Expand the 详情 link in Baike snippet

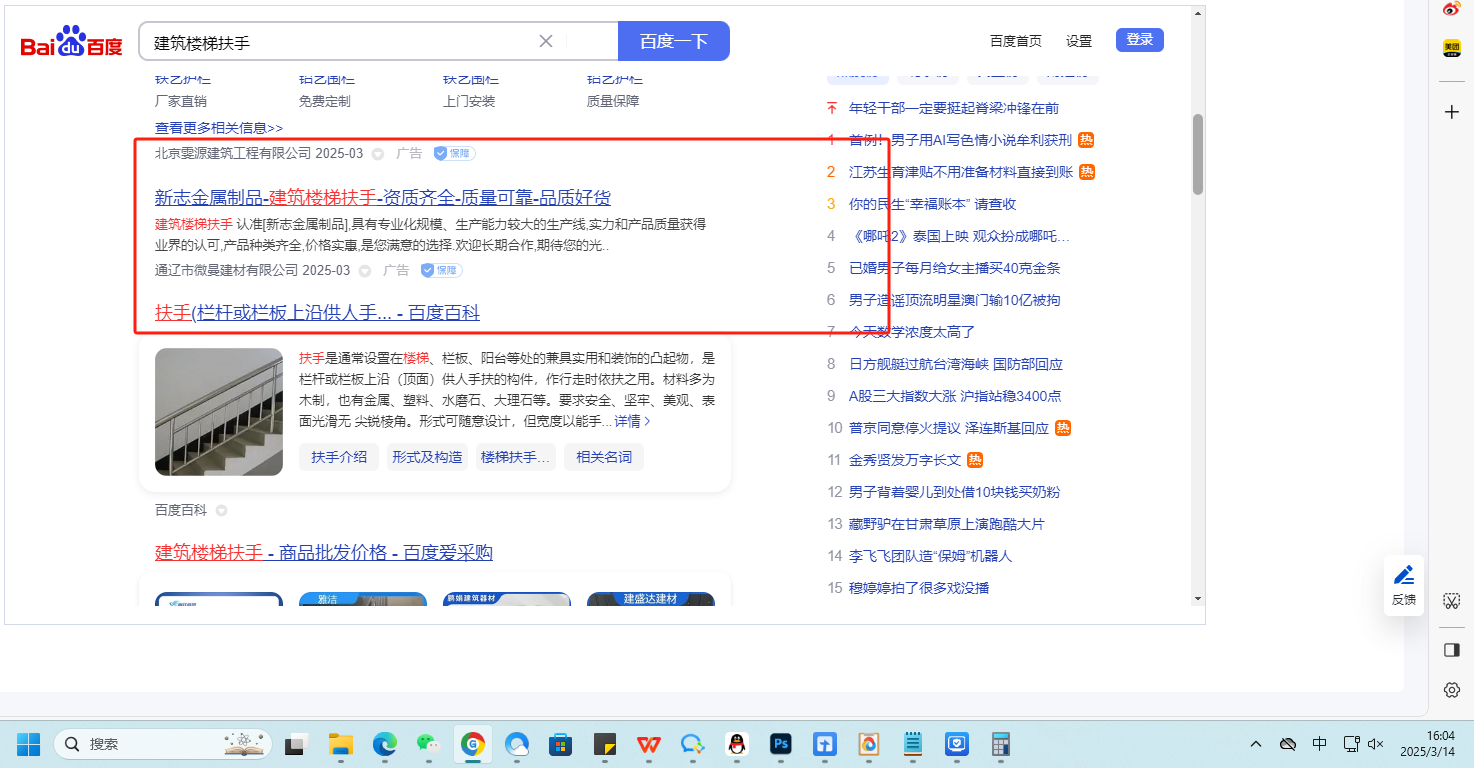(632, 422)
